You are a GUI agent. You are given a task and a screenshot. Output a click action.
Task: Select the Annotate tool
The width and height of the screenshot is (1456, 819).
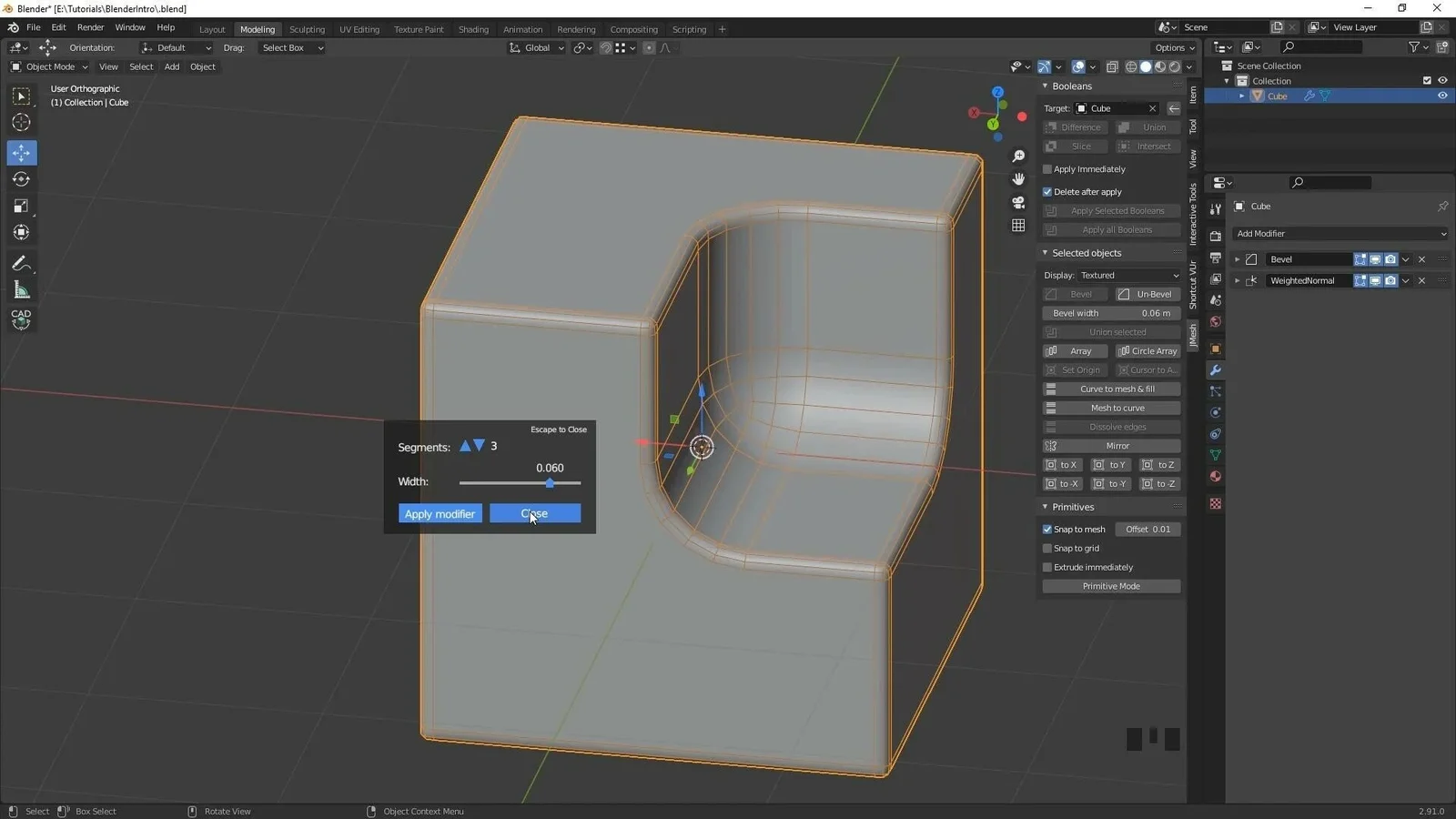pyautogui.click(x=20, y=263)
